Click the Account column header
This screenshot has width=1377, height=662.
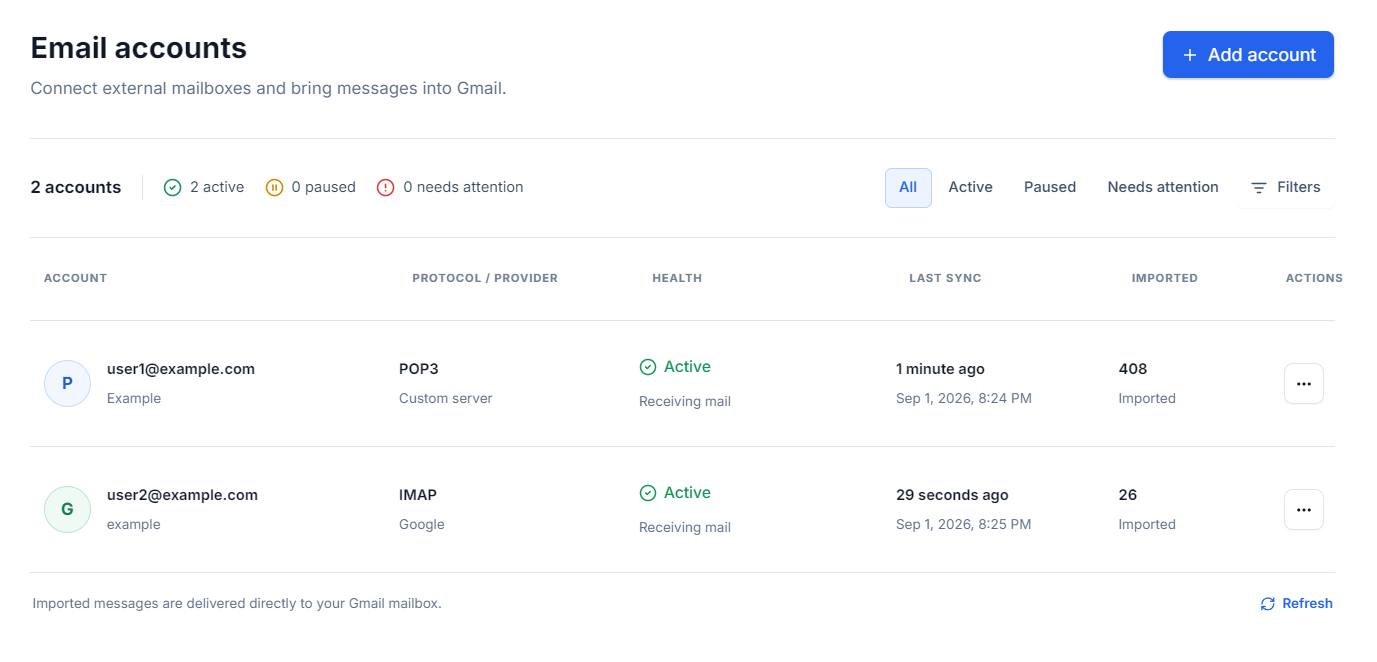click(x=75, y=278)
